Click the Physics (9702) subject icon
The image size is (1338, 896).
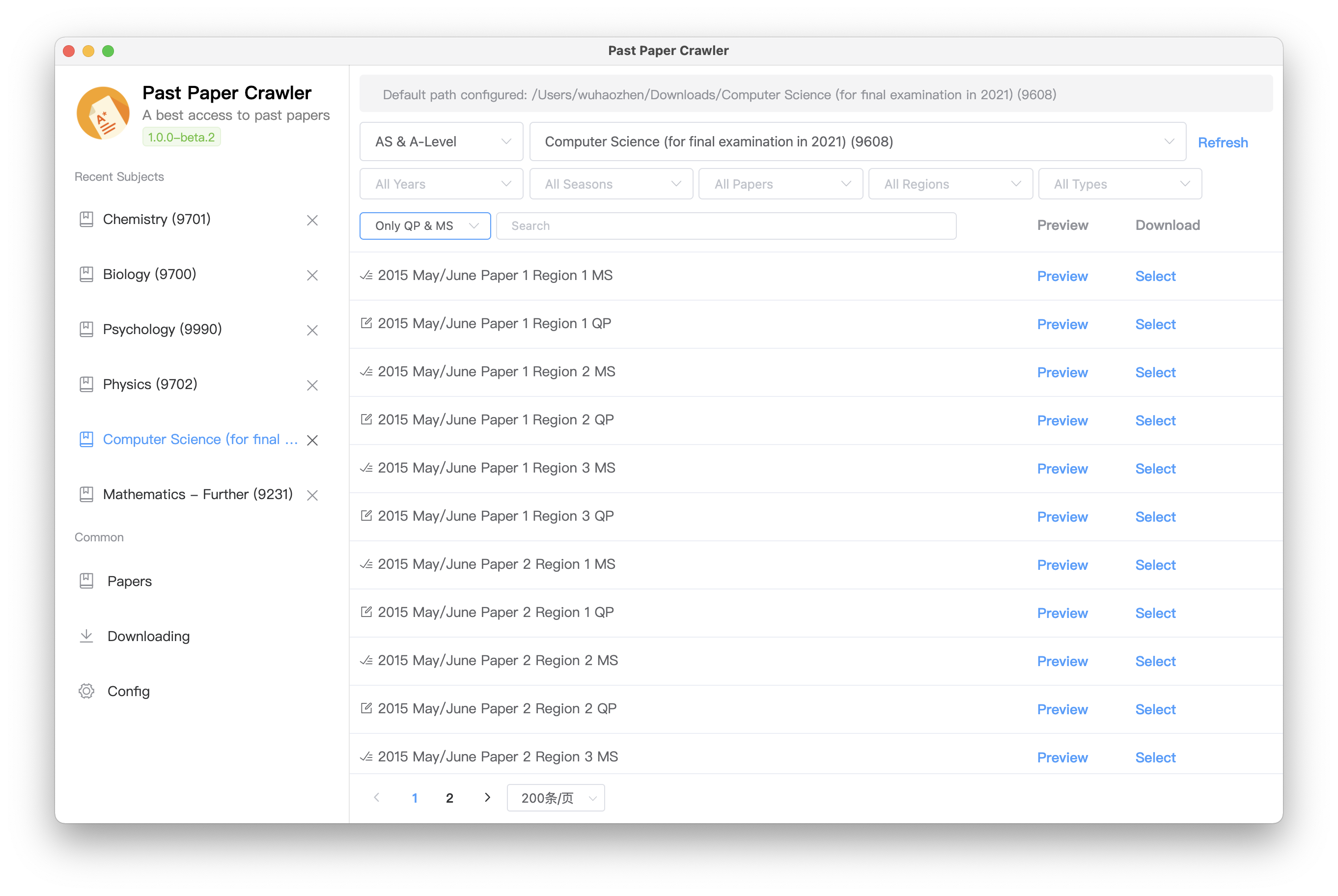(x=87, y=383)
